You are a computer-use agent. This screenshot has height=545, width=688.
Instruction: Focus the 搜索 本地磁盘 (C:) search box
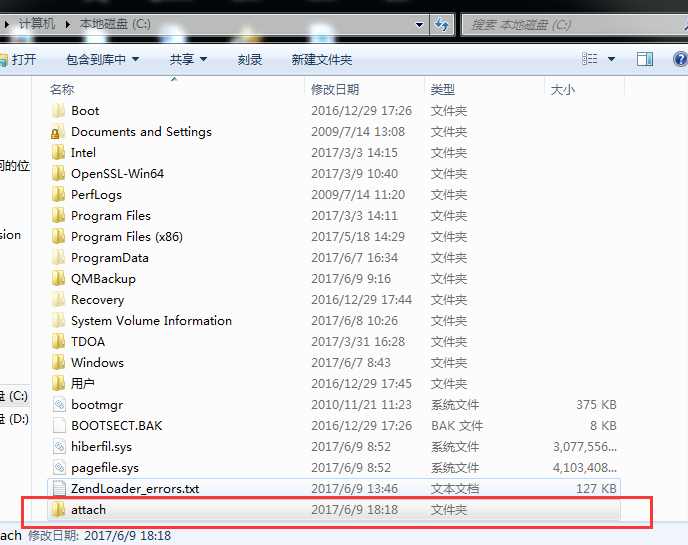pyautogui.click(x=575, y=25)
